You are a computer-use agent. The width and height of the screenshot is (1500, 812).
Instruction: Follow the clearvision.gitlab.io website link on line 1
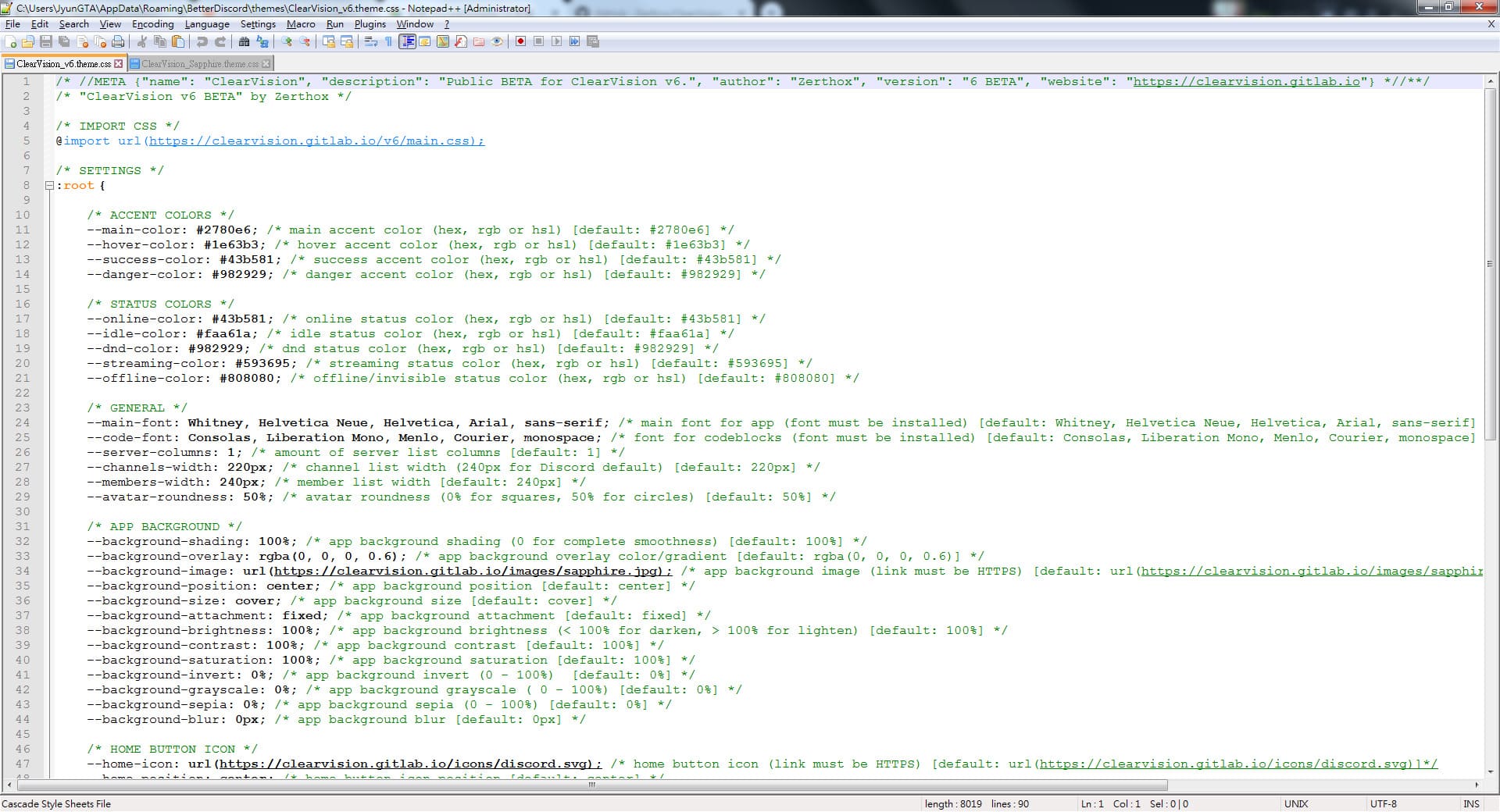tap(1247, 82)
